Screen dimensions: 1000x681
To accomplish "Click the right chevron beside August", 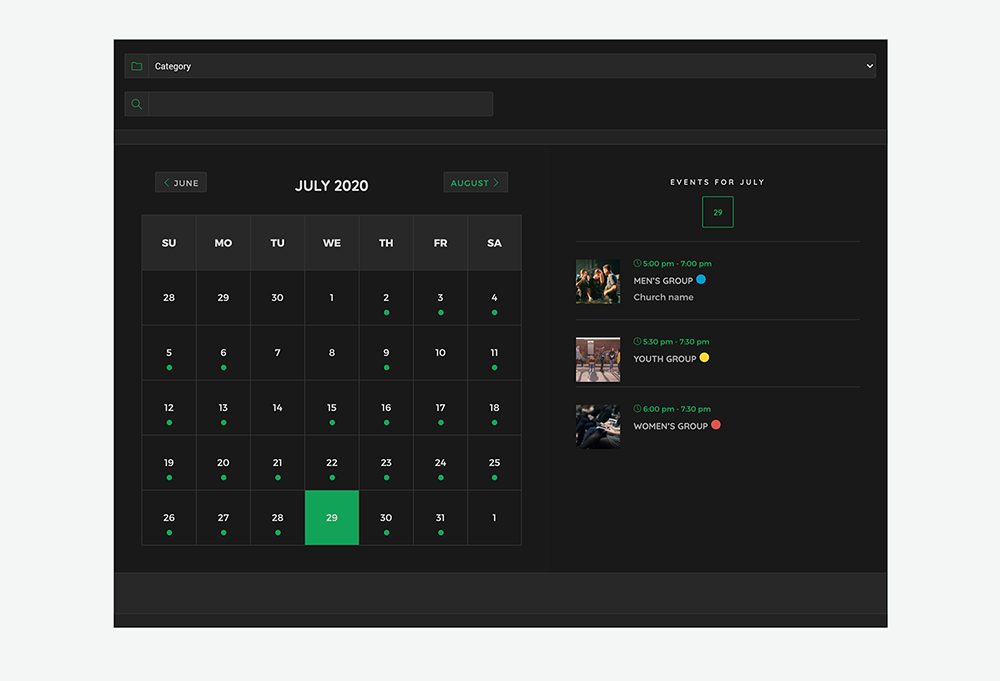I will (496, 183).
